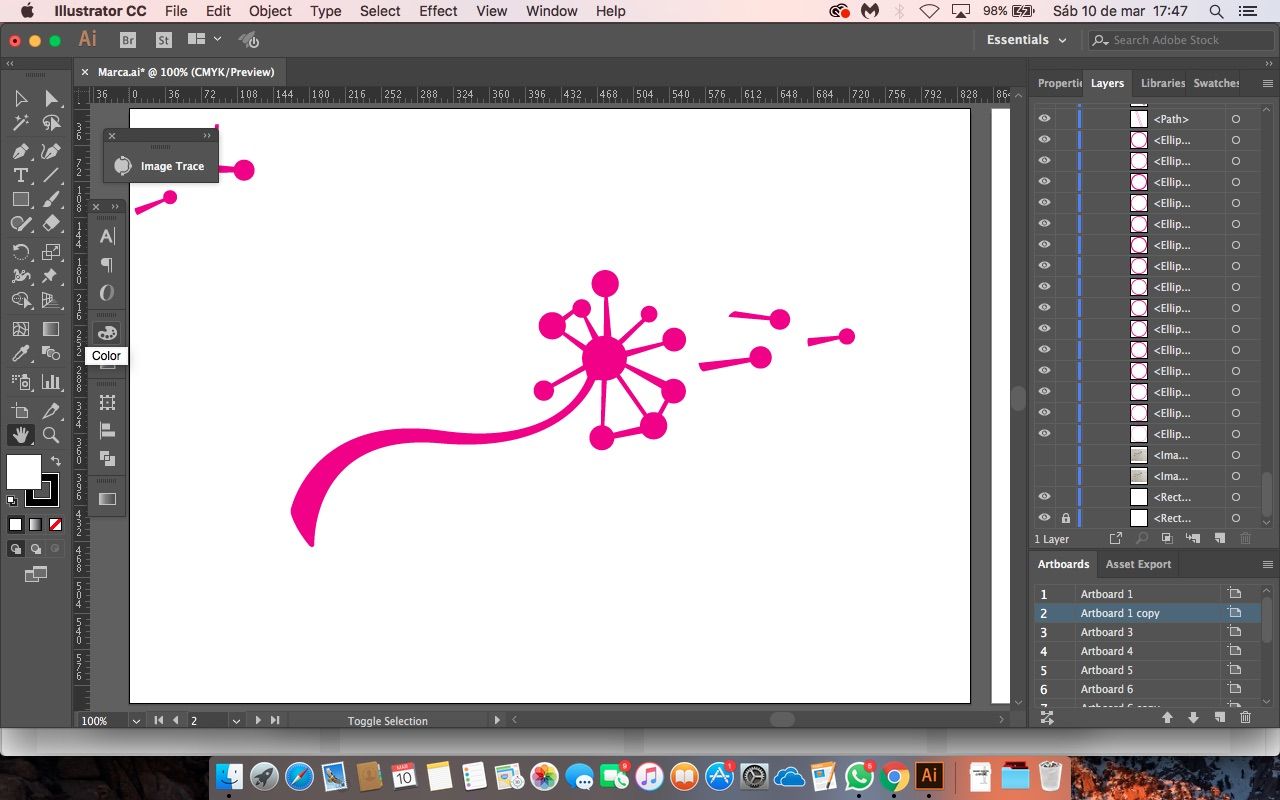Hide the Path layer via eye icon
The width and height of the screenshot is (1280, 800).
(1044, 119)
